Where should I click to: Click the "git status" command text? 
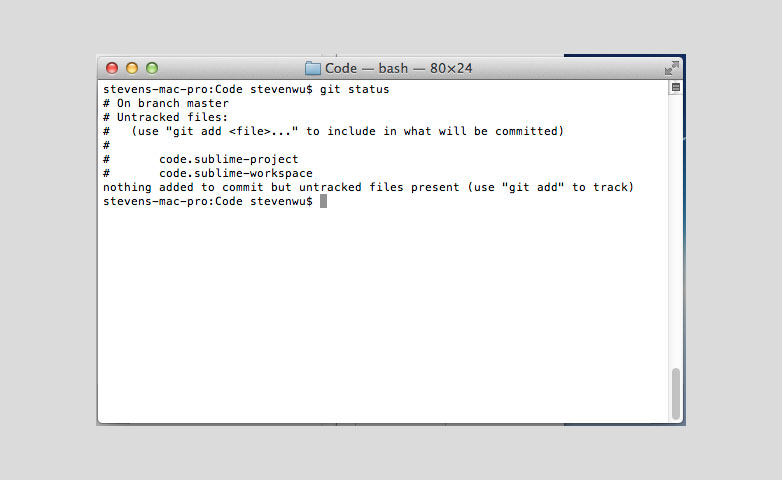[354, 89]
